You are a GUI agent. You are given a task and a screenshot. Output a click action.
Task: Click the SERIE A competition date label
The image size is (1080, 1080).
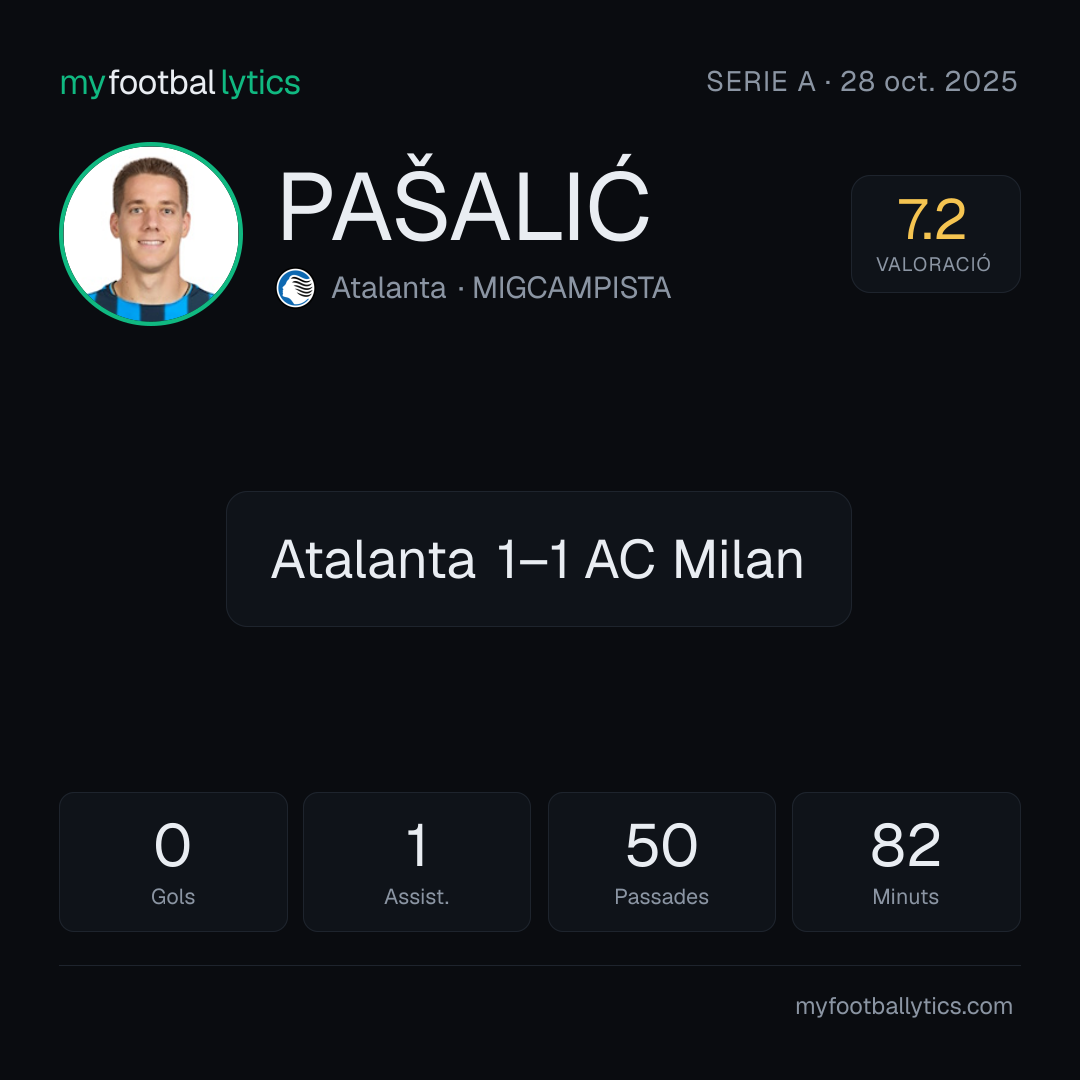(x=862, y=81)
